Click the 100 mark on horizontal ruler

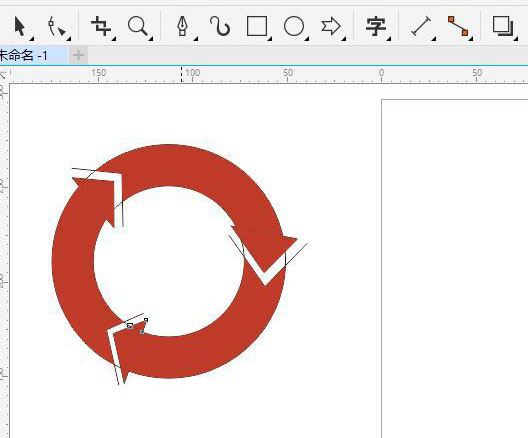[193, 73]
